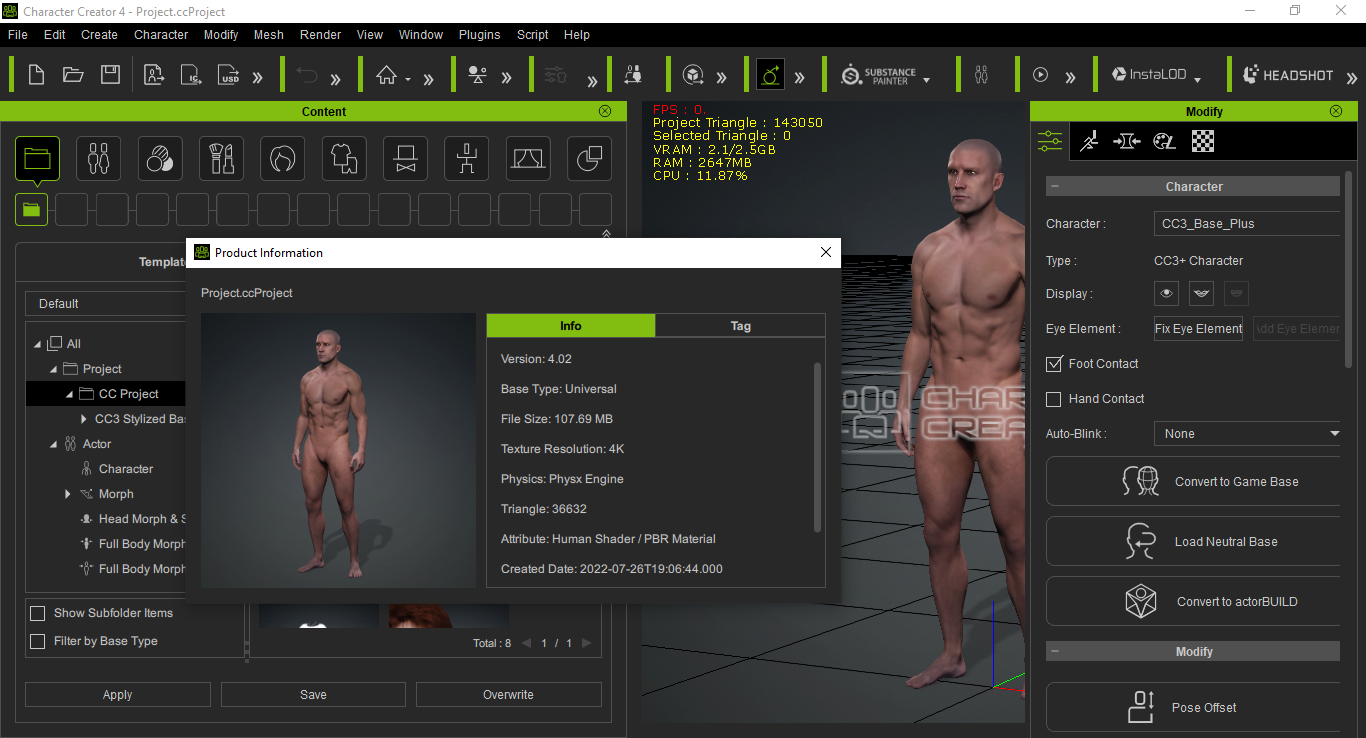Image resolution: width=1366 pixels, height=738 pixels.
Task: Click the character preview thumbnail in dialog
Action: [338, 450]
